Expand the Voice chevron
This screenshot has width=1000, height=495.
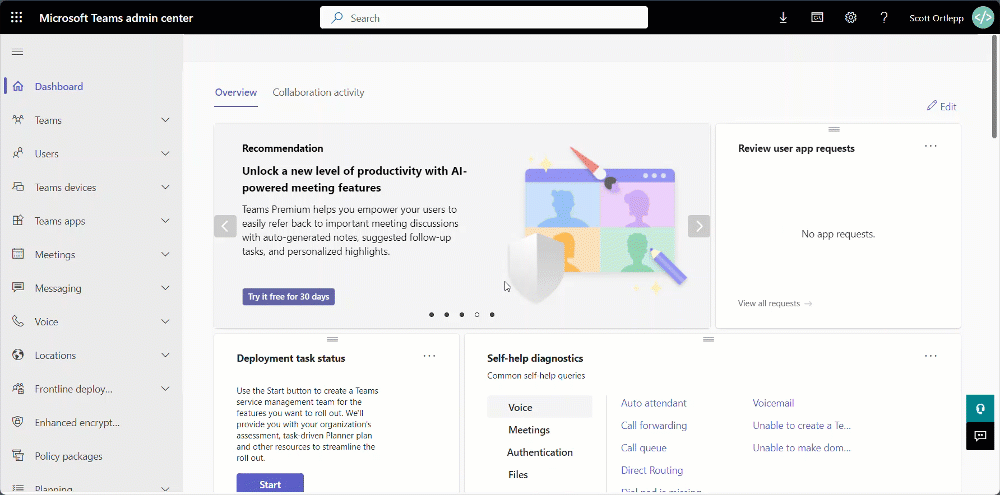point(165,321)
